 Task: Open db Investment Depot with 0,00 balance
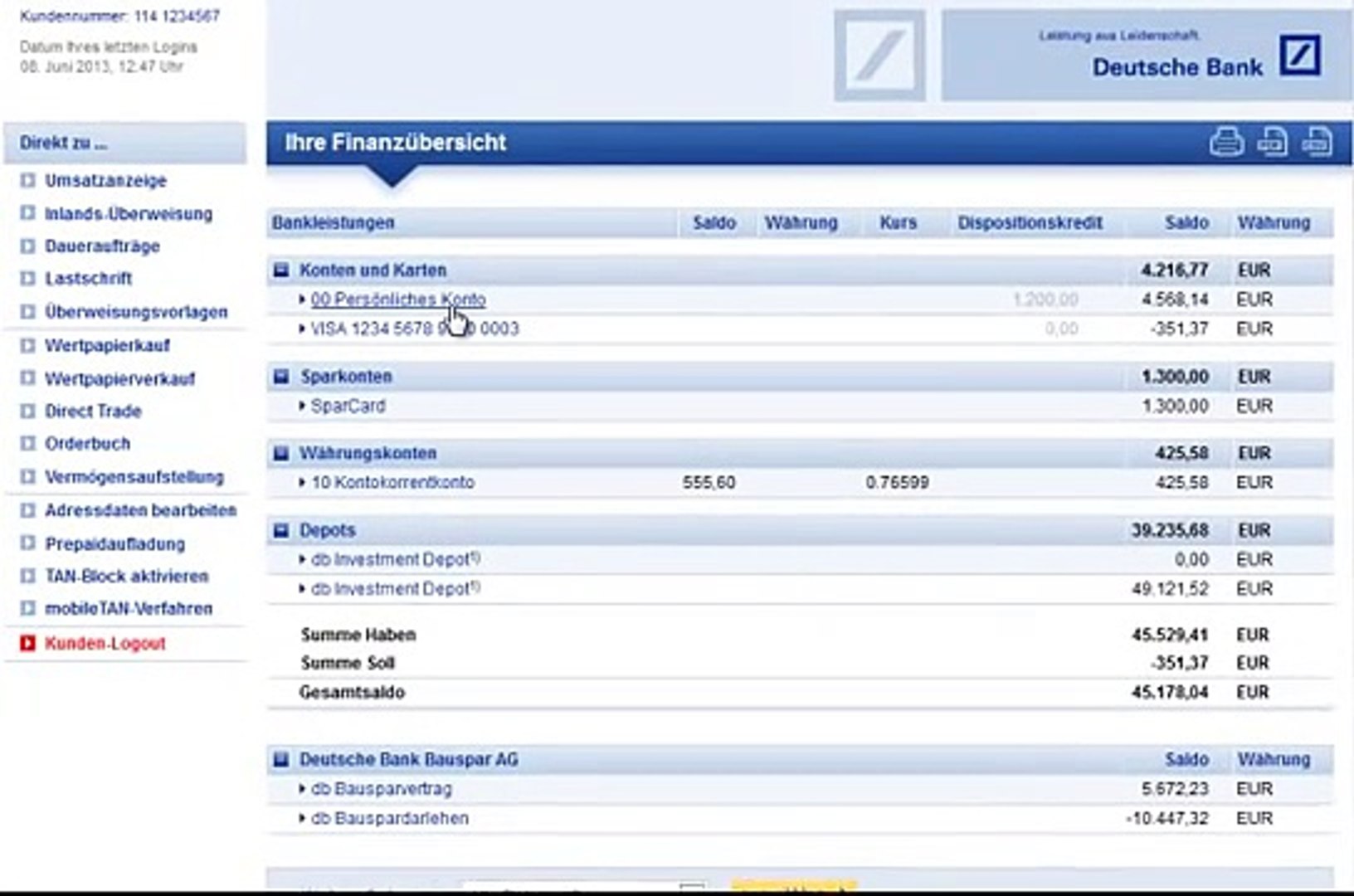(x=396, y=559)
